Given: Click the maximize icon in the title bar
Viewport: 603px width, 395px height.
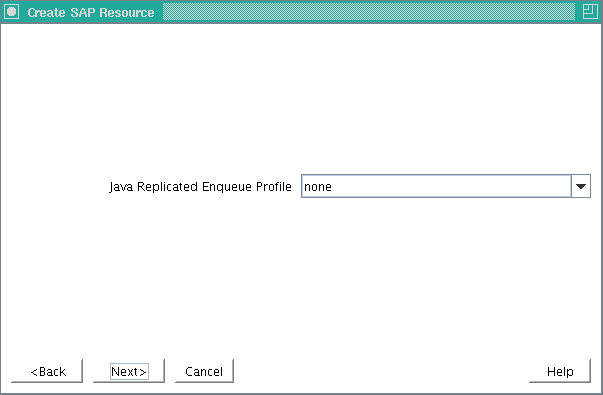Looking at the screenshot, I should 590,12.
